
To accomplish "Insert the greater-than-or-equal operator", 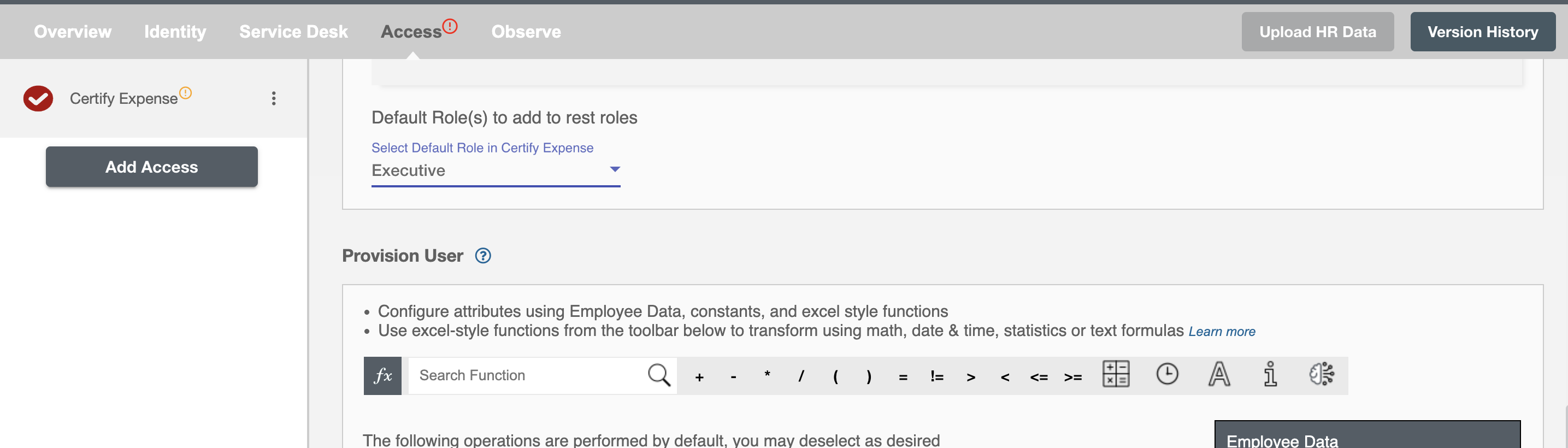I will click(x=1073, y=378).
